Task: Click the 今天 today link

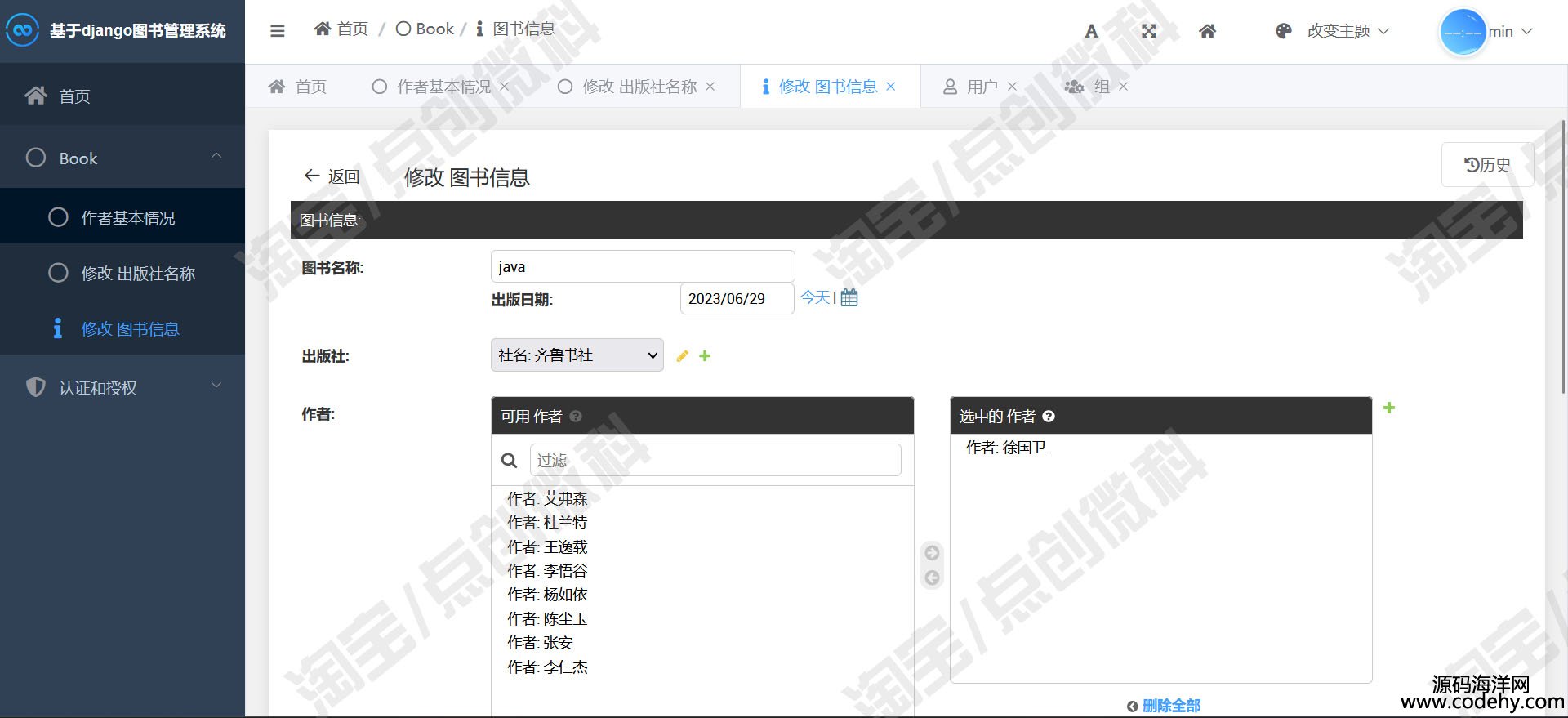Action: click(815, 297)
